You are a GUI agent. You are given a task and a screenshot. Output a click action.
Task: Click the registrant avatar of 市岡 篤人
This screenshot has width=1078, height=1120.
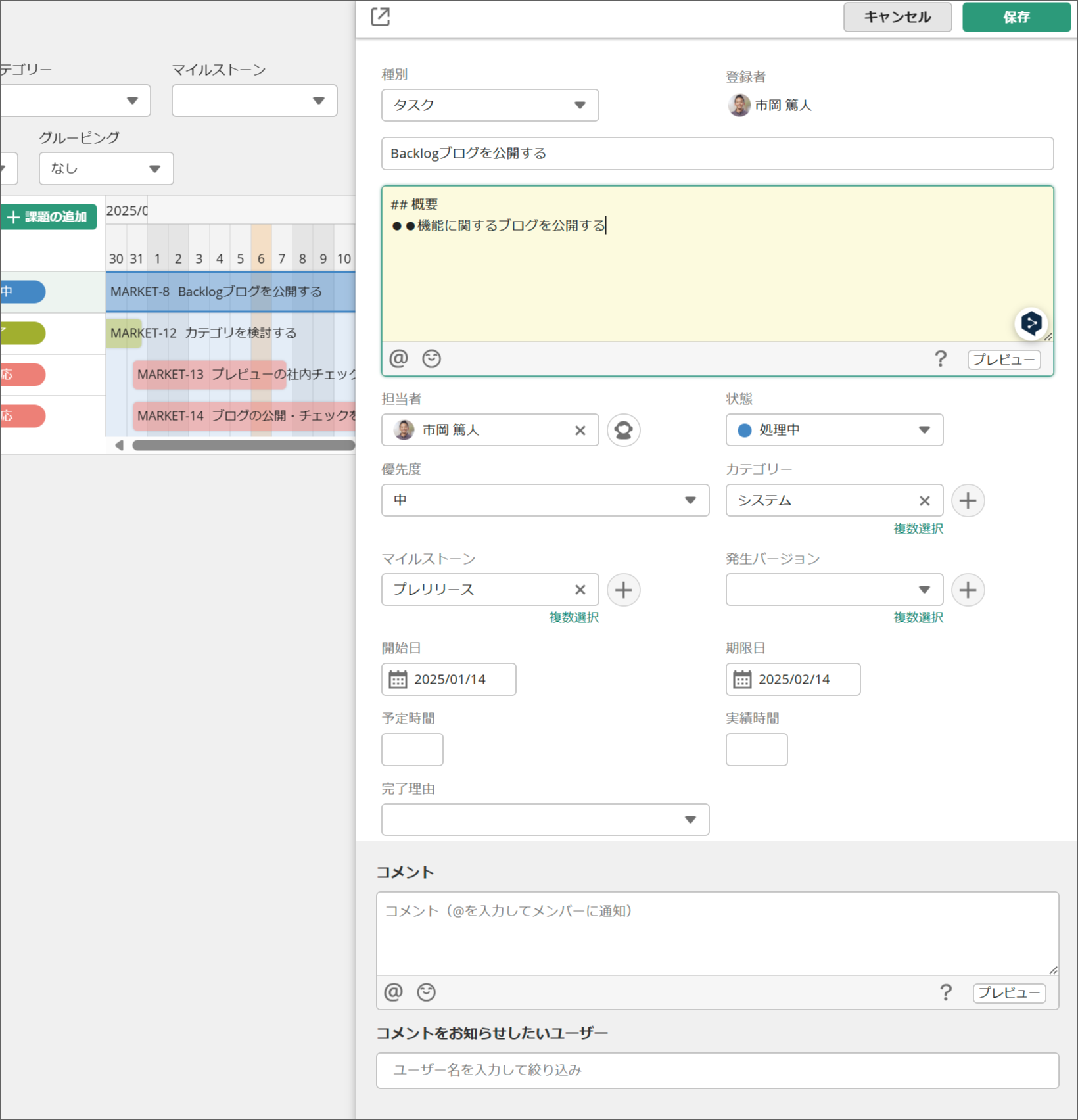pos(739,105)
